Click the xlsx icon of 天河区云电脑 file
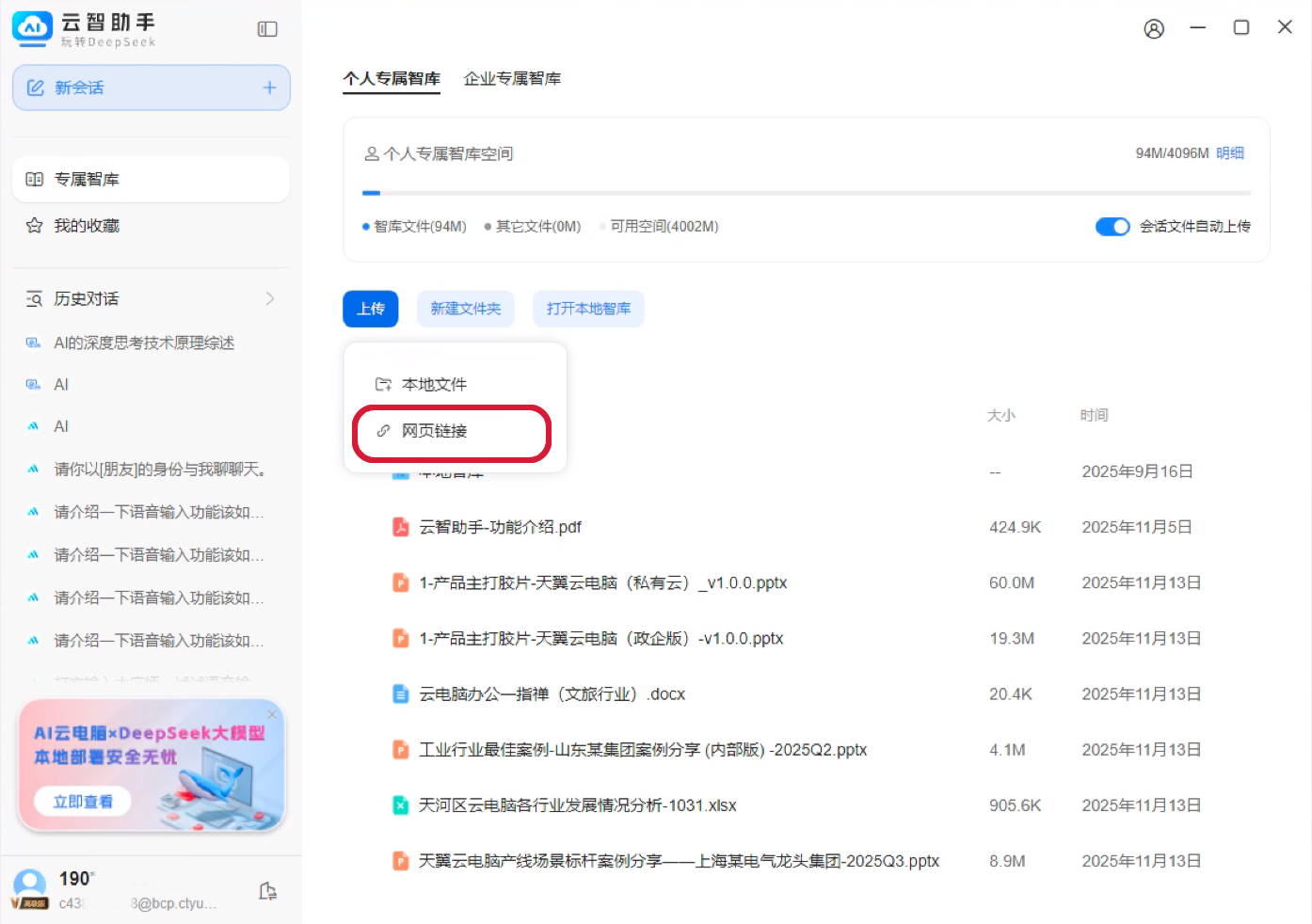1312x924 pixels. (401, 805)
